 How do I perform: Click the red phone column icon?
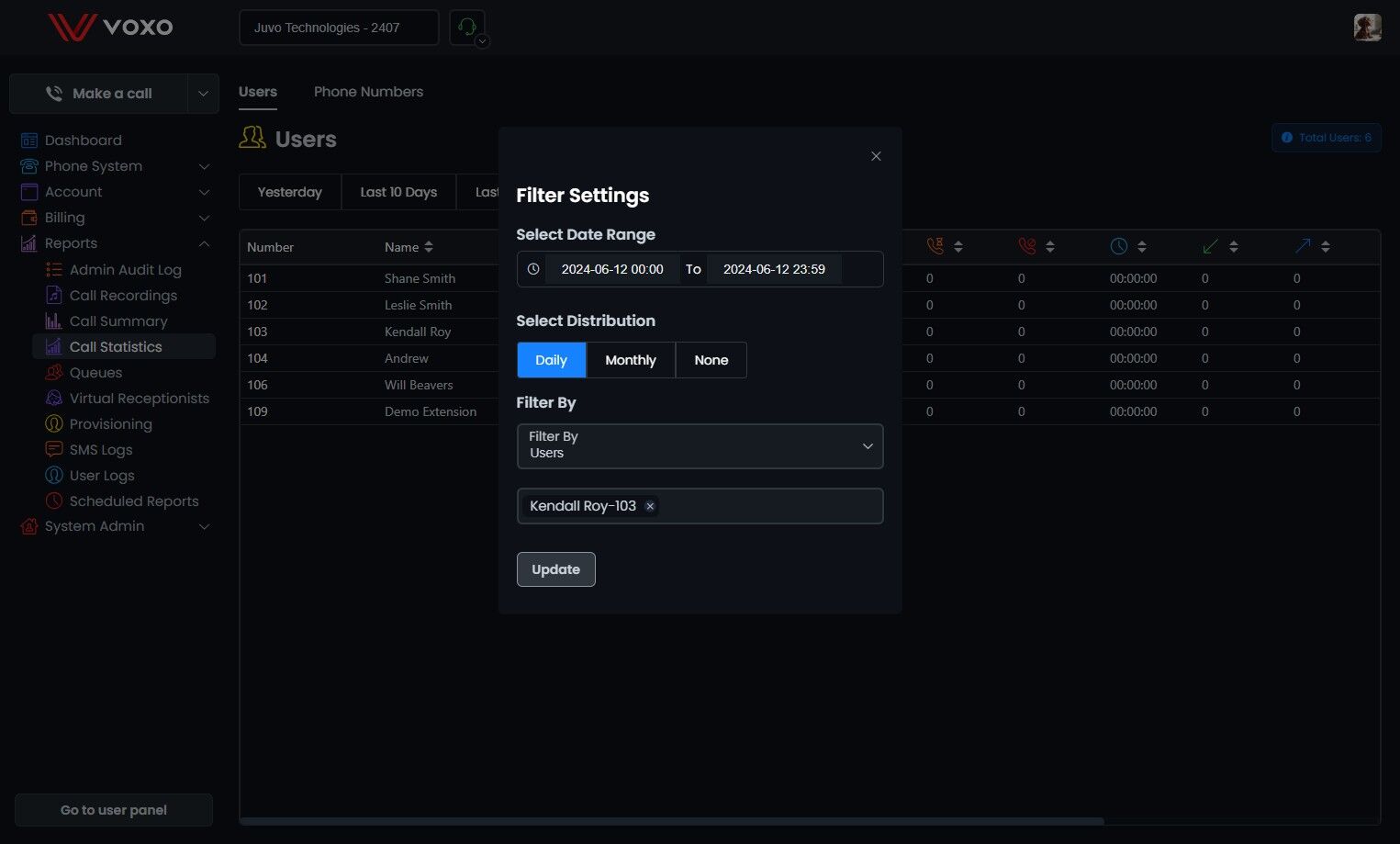[1026, 246]
